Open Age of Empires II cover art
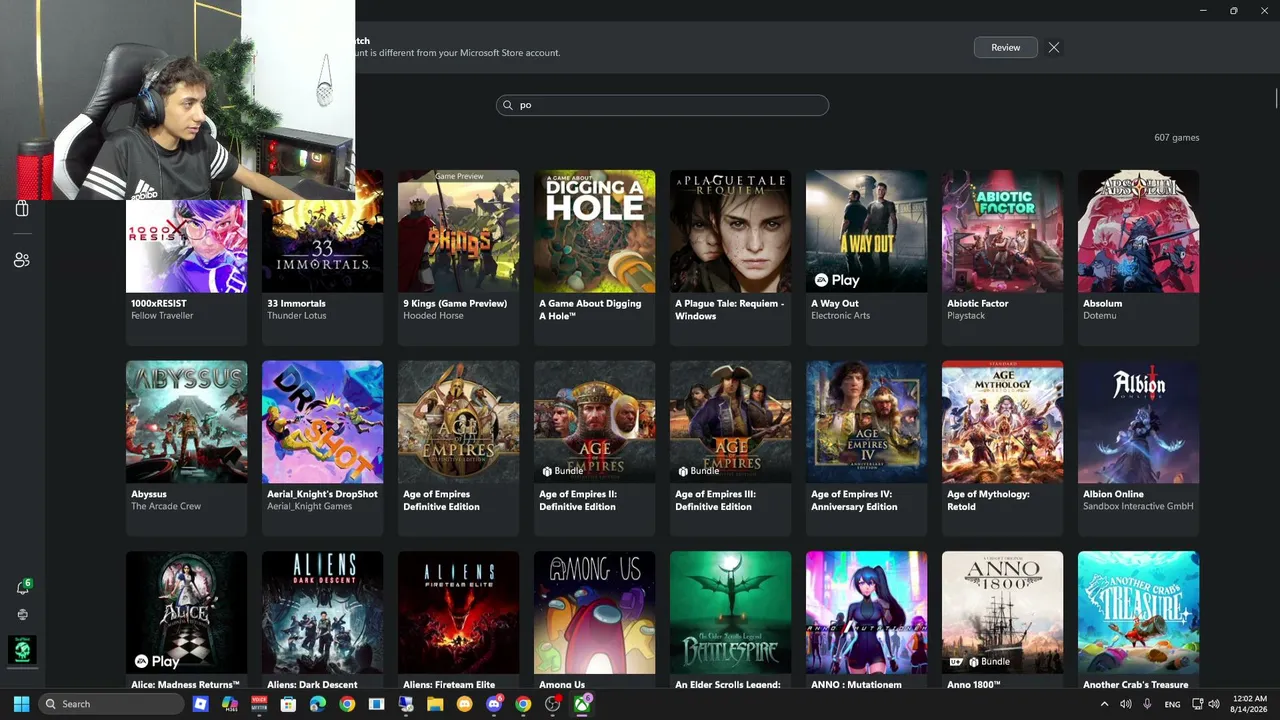The height and width of the screenshot is (720, 1280). pos(594,422)
